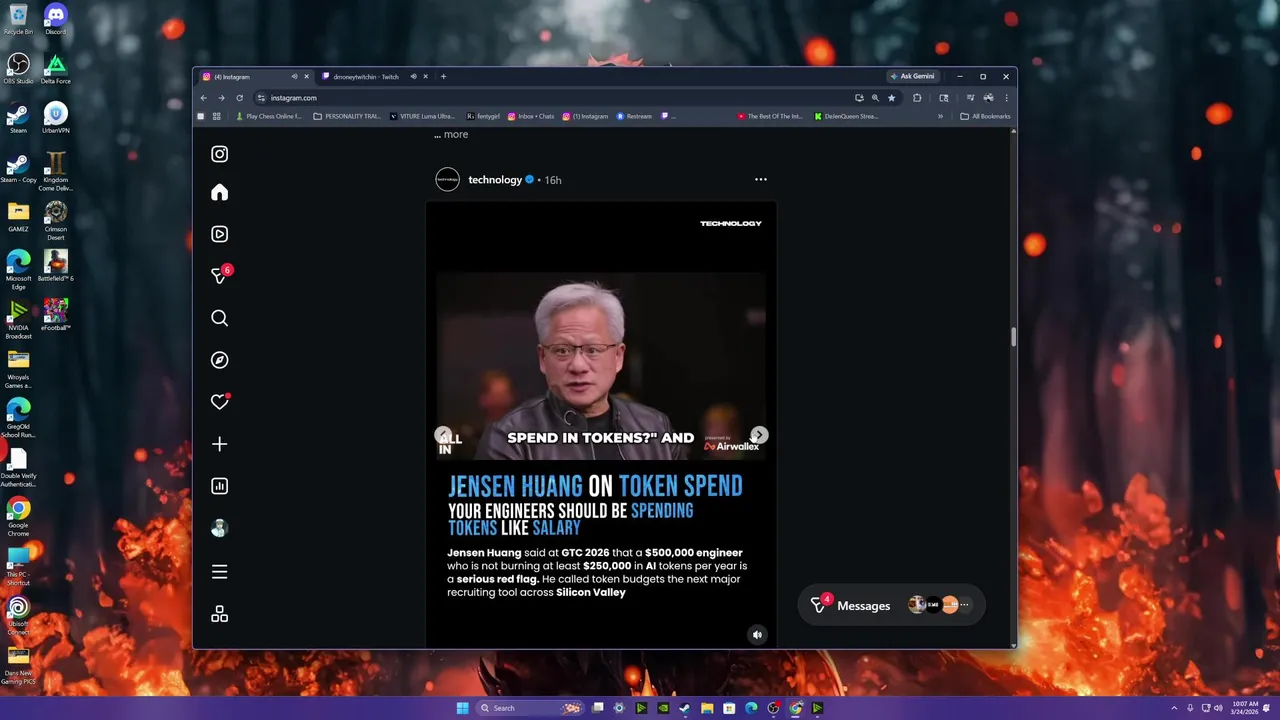Open DelenQueen Strea... bookmark

[x=846, y=116]
